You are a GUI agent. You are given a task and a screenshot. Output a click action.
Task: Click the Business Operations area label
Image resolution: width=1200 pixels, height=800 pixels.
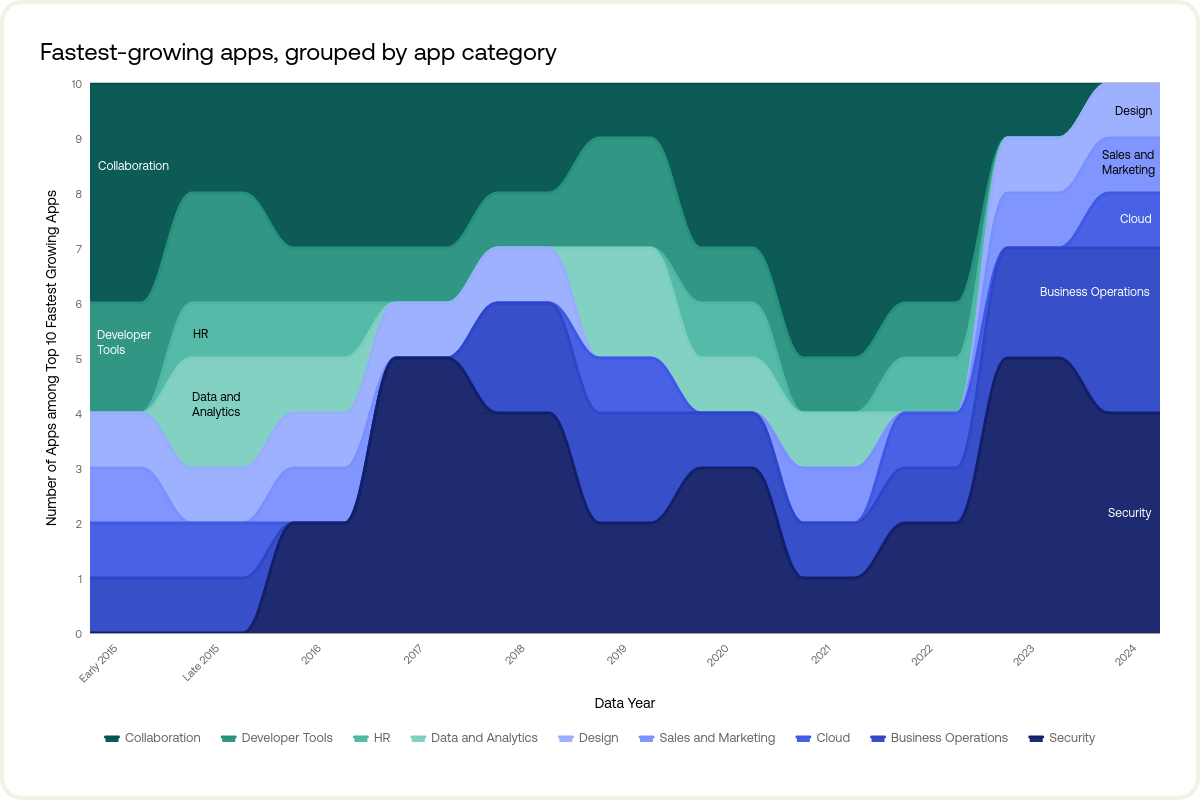point(1094,292)
